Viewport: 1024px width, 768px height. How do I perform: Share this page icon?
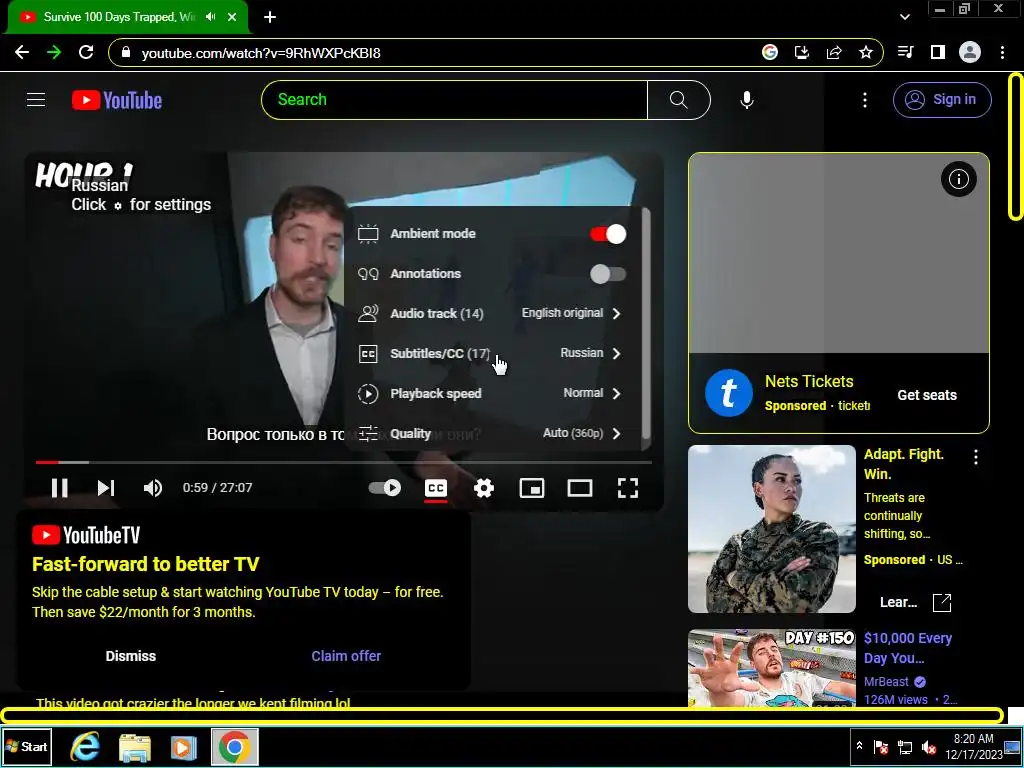coord(834,53)
